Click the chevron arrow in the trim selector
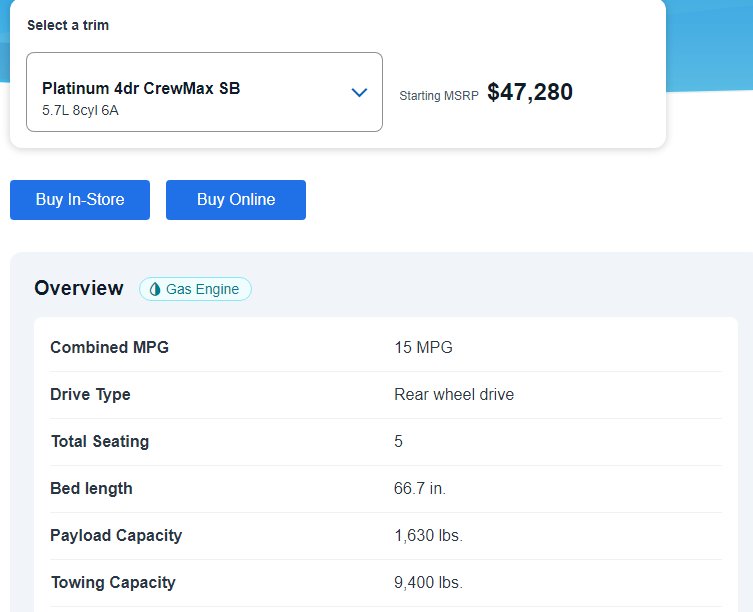 (x=359, y=92)
